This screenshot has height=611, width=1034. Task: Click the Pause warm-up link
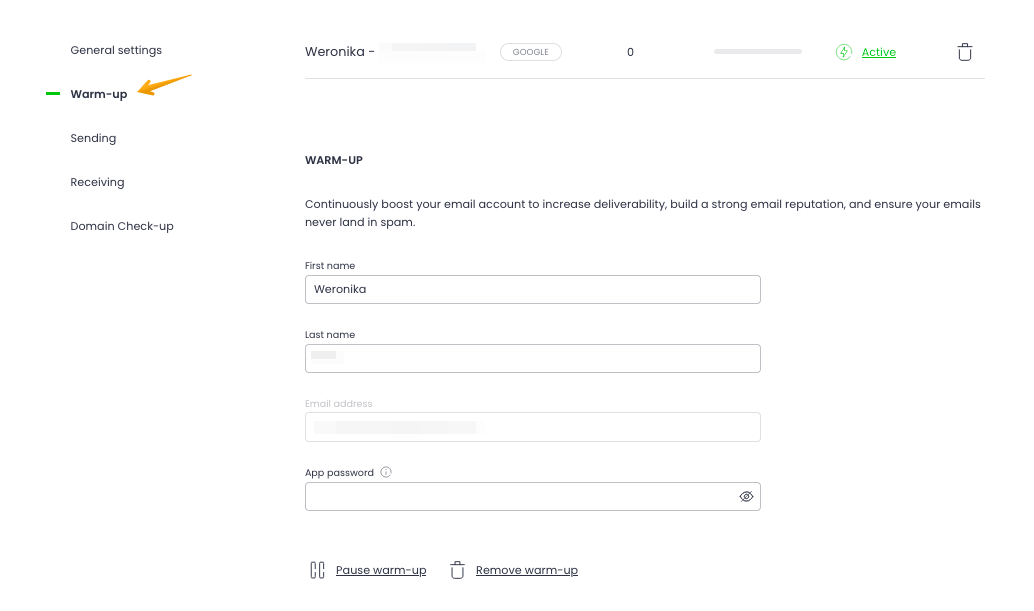(x=381, y=570)
